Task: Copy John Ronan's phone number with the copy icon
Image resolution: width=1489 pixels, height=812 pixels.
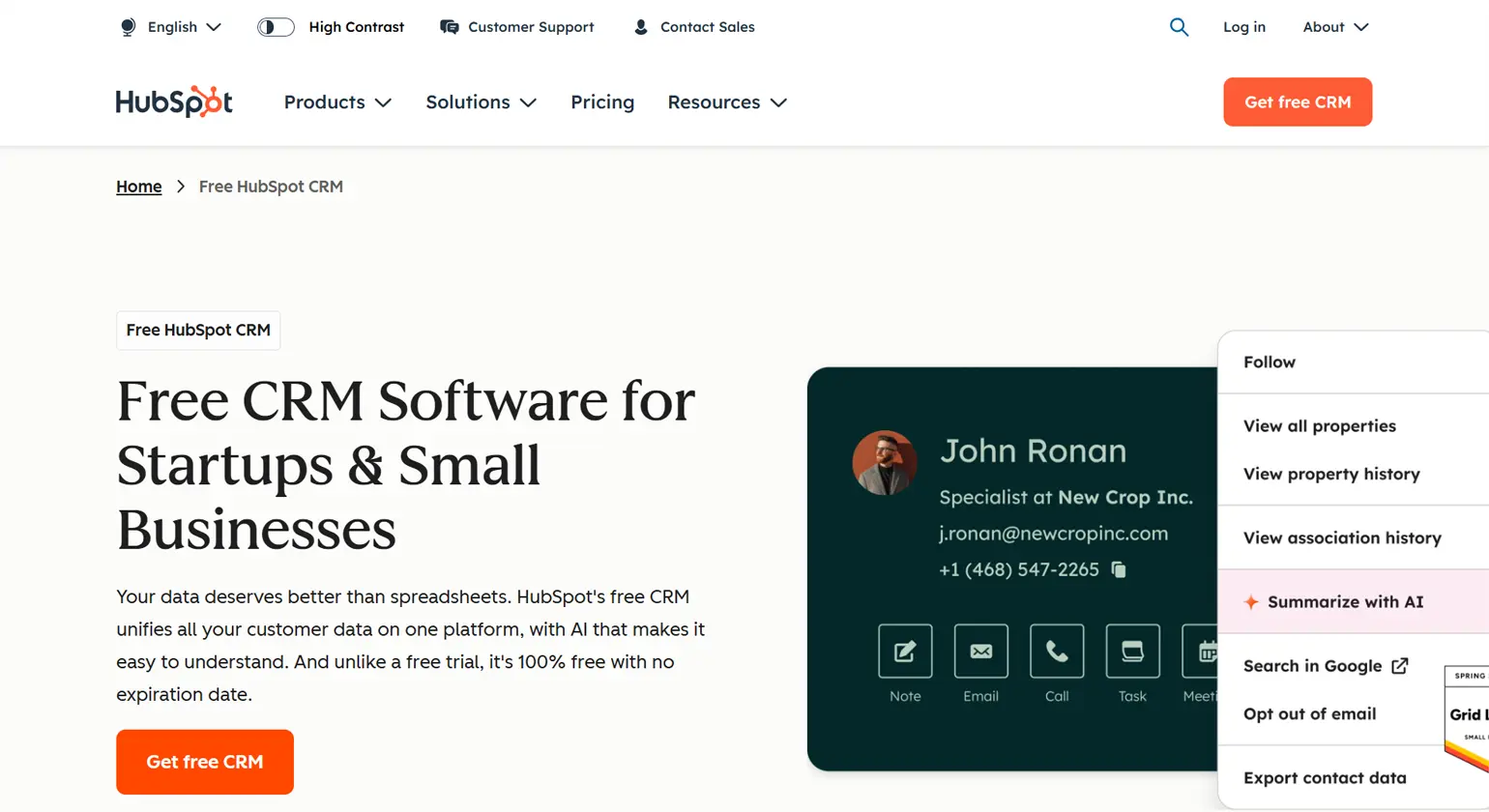Action: pos(1119,569)
